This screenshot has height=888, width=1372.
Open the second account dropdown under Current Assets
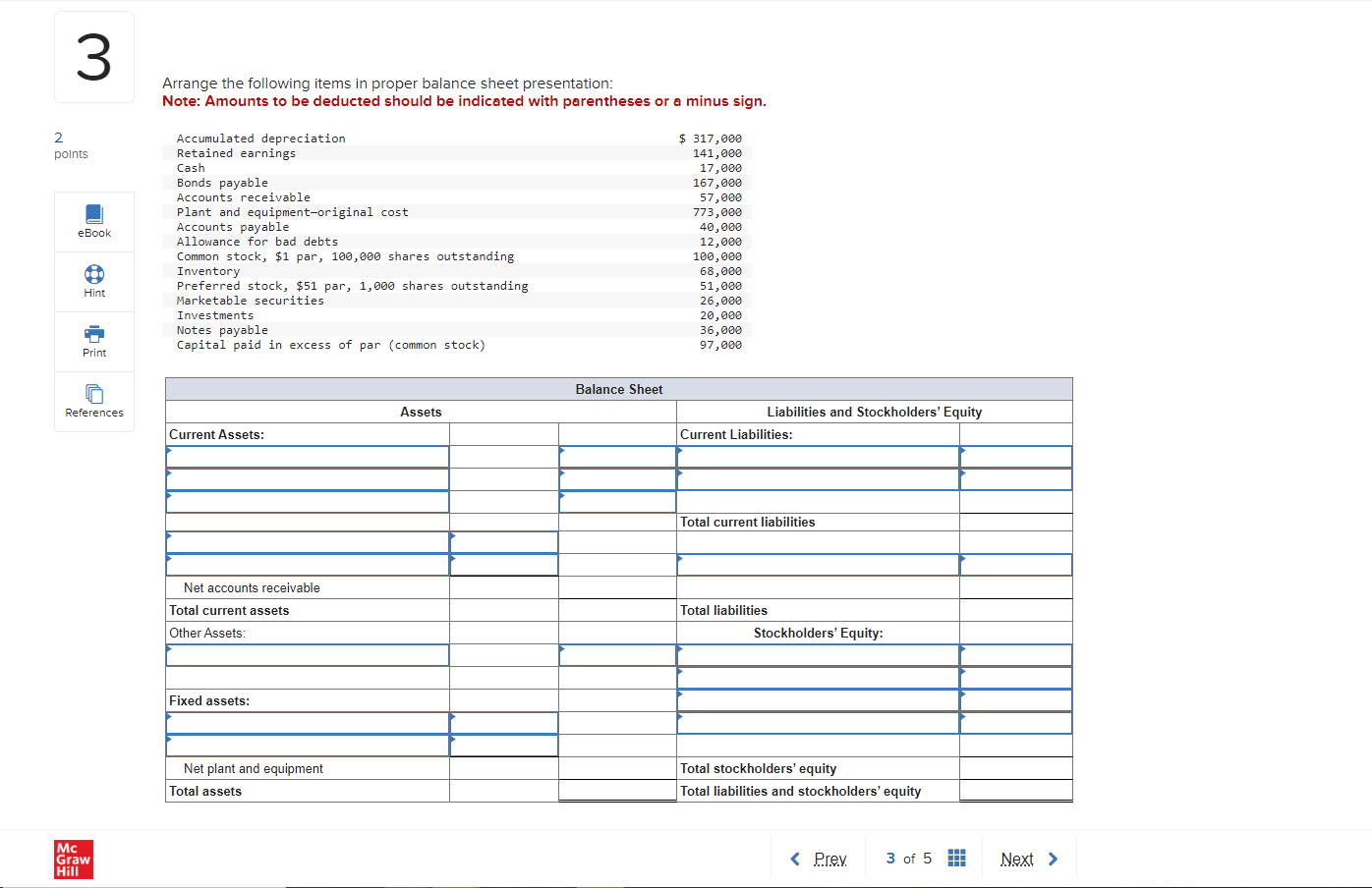[x=308, y=479]
